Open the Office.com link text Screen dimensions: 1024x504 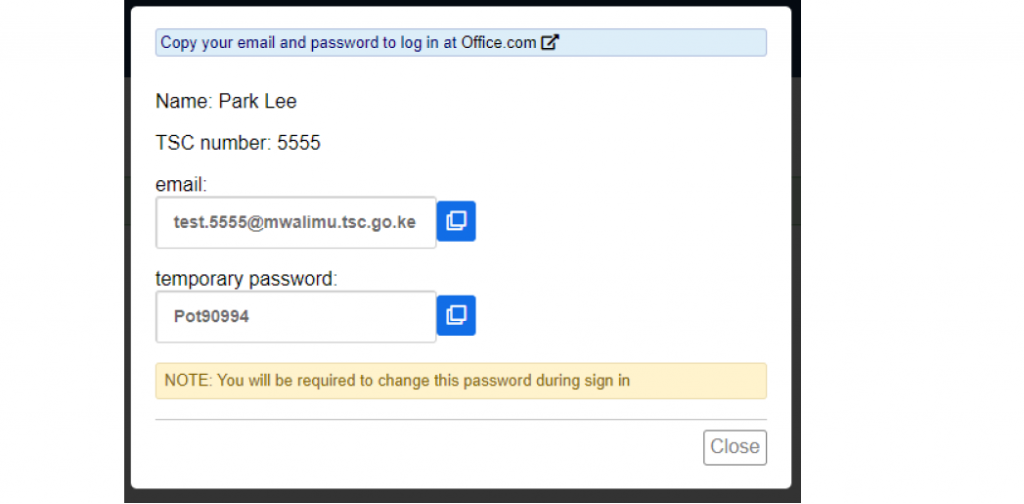499,43
